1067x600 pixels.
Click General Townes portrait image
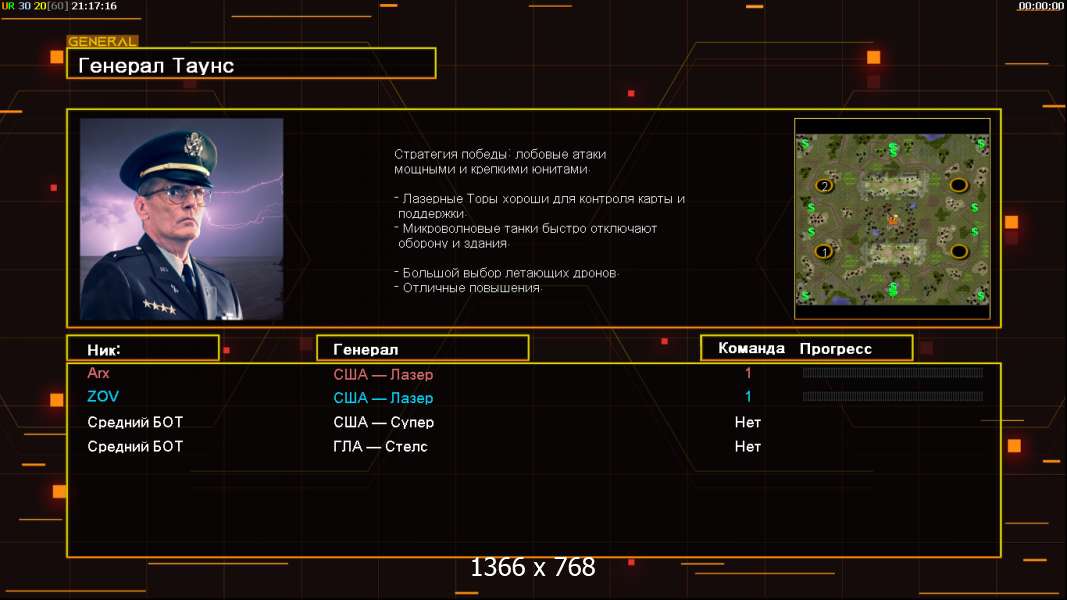coord(182,219)
